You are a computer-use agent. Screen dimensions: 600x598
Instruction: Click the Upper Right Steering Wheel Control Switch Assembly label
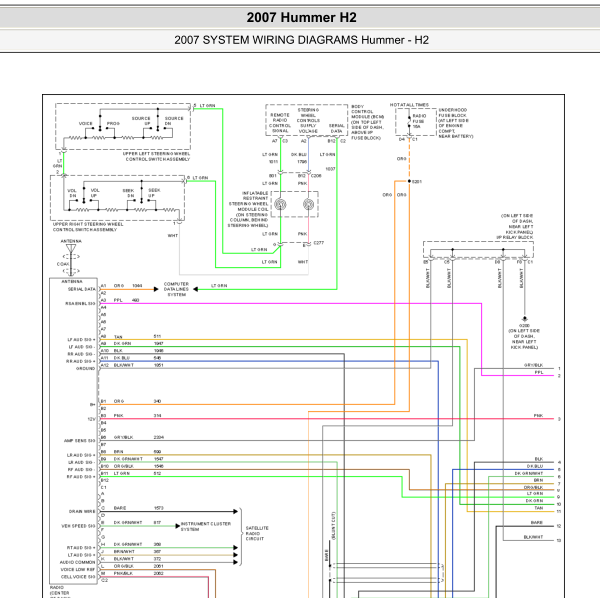pyautogui.click(x=88, y=227)
